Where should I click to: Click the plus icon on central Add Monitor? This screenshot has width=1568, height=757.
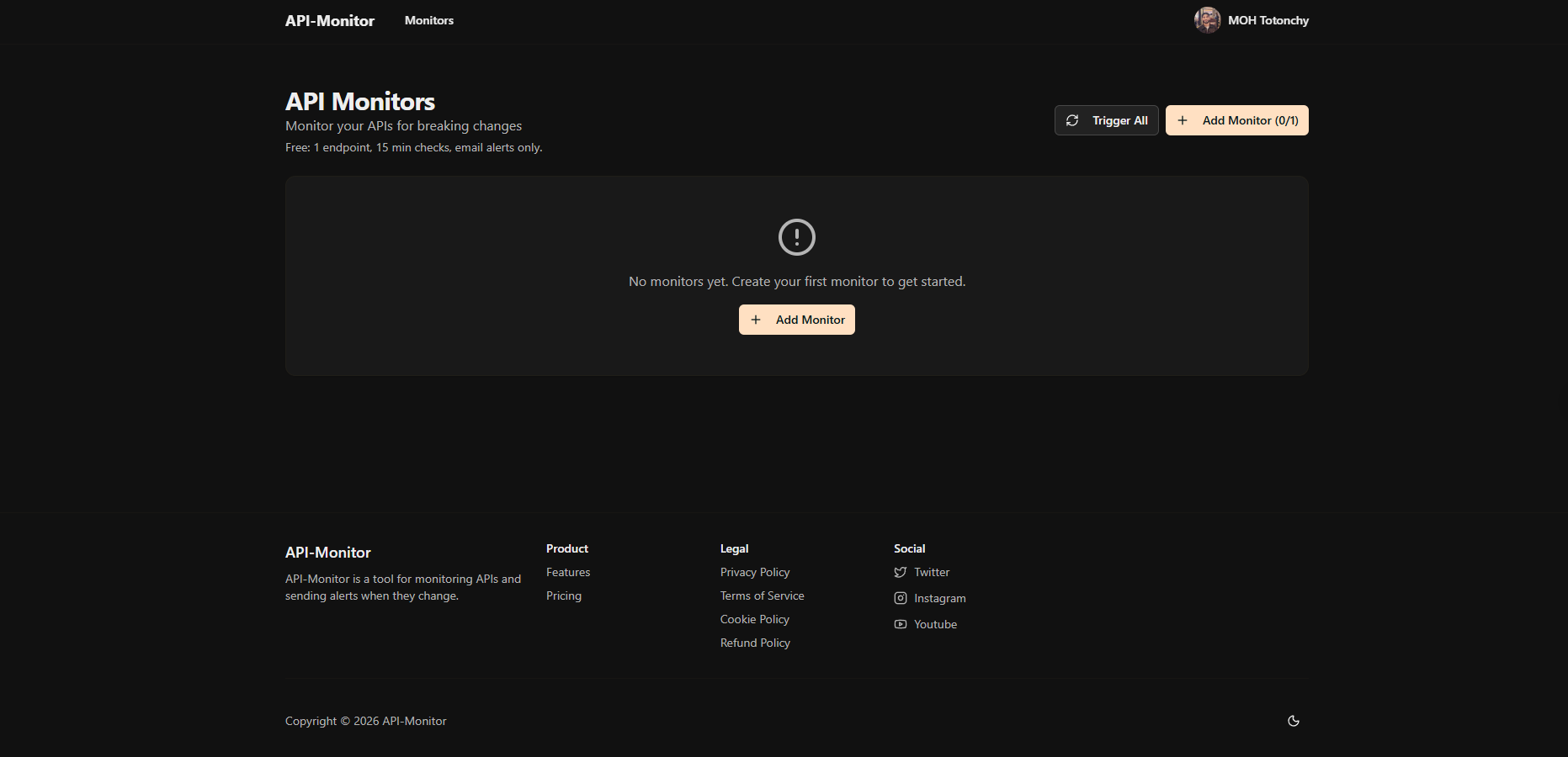pyautogui.click(x=756, y=320)
